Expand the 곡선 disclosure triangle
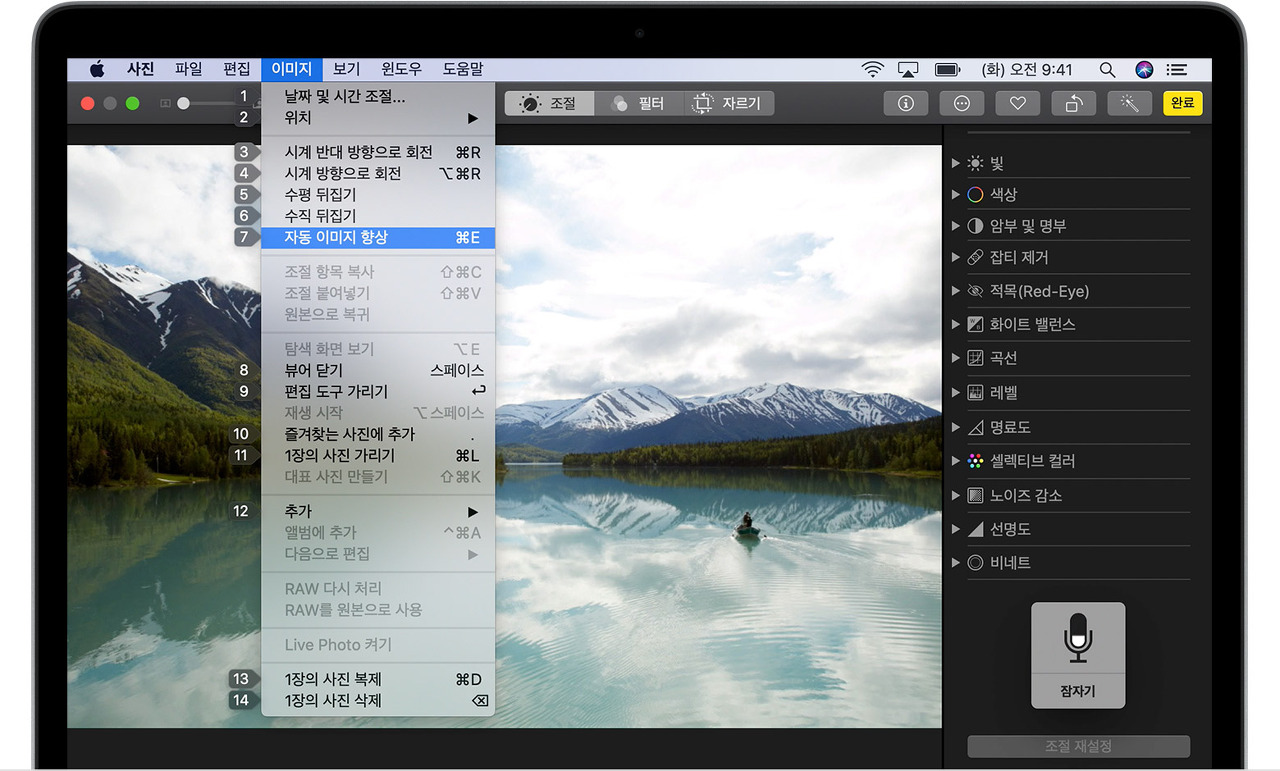This screenshot has height=771, width=1280. (x=956, y=357)
